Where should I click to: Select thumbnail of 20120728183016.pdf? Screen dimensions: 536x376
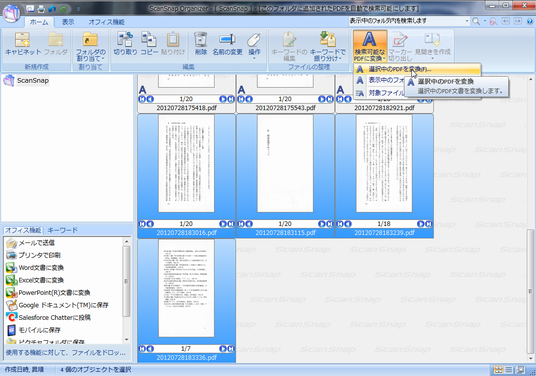(x=186, y=163)
